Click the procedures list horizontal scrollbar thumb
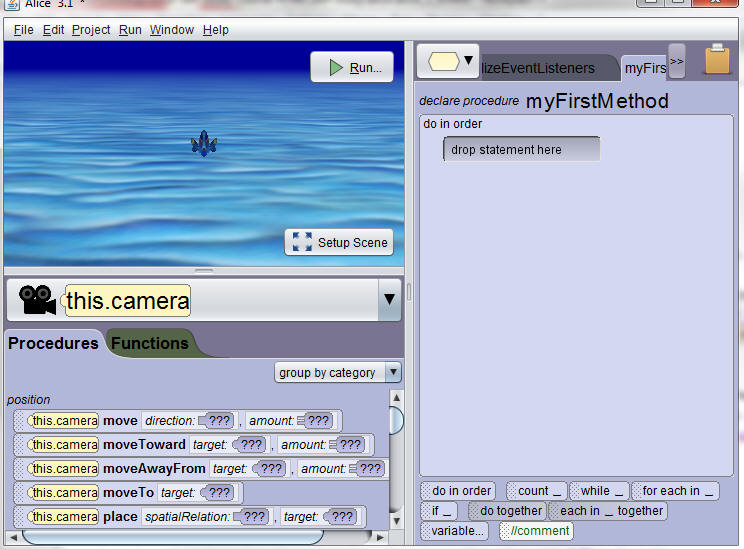 point(173,537)
